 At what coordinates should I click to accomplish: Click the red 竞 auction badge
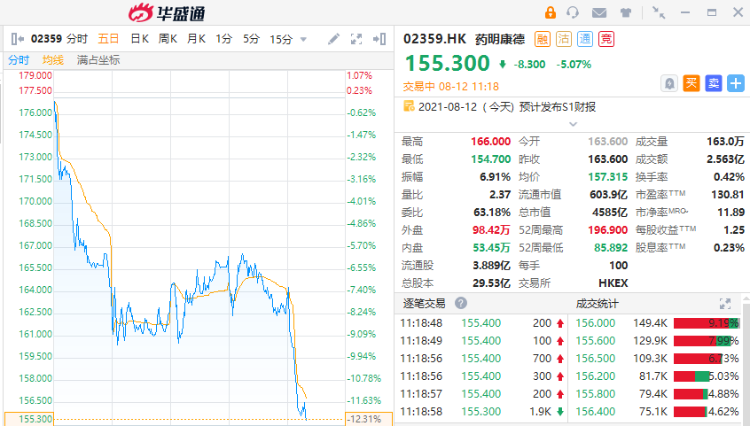click(x=606, y=39)
